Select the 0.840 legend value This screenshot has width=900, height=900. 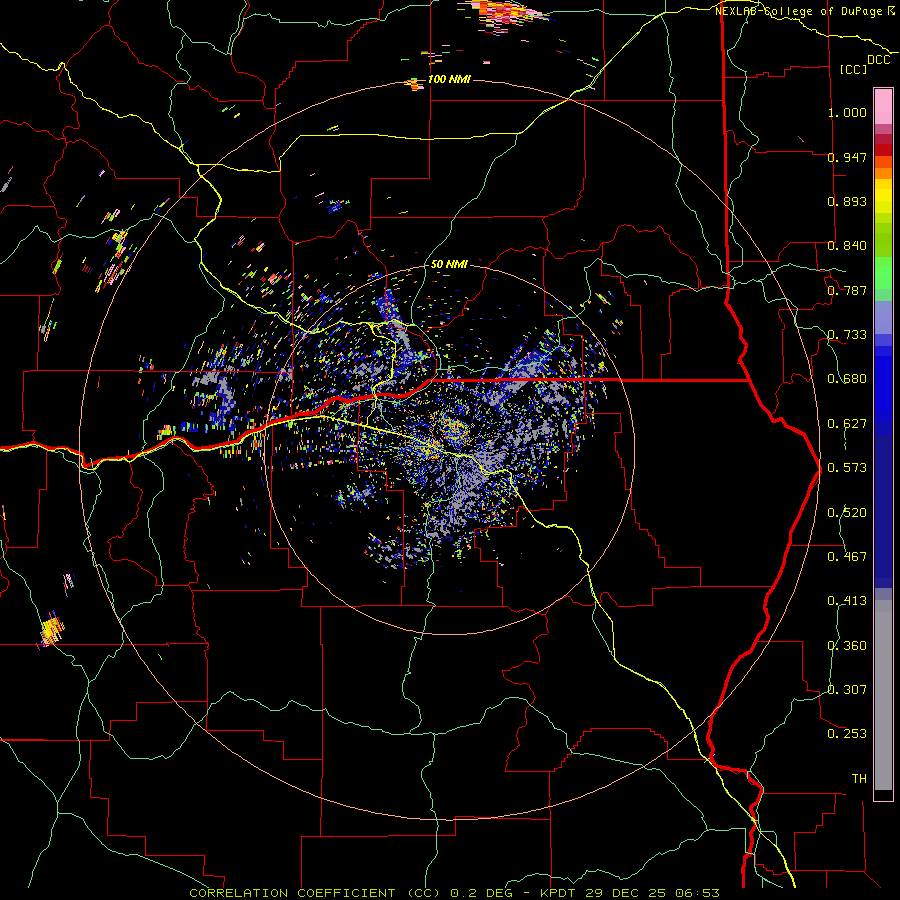847,246
